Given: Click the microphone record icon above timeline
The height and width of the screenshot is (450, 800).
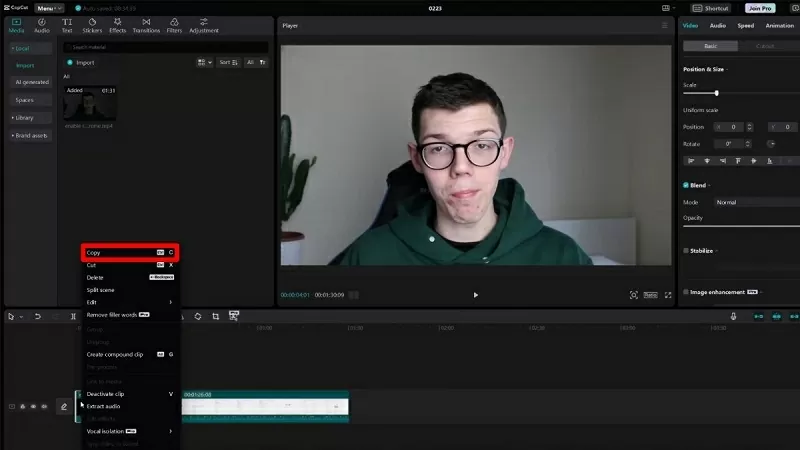Looking at the screenshot, I should point(733,316).
